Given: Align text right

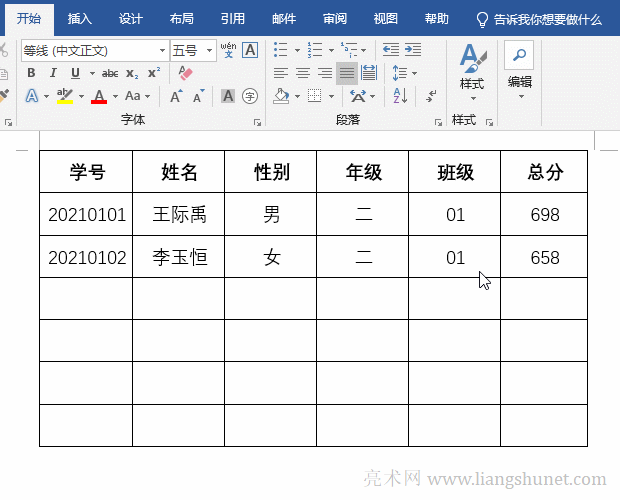Looking at the screenshot, I should click(x=325, y=73).
